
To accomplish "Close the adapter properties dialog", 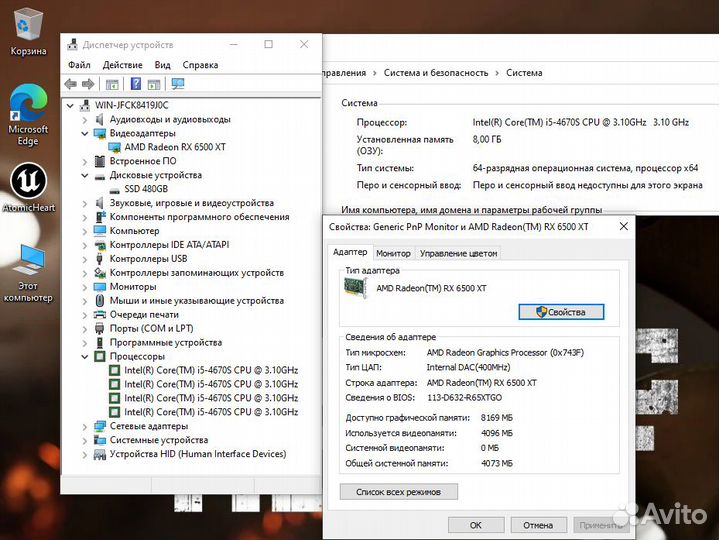I will (x=624, y=226).
